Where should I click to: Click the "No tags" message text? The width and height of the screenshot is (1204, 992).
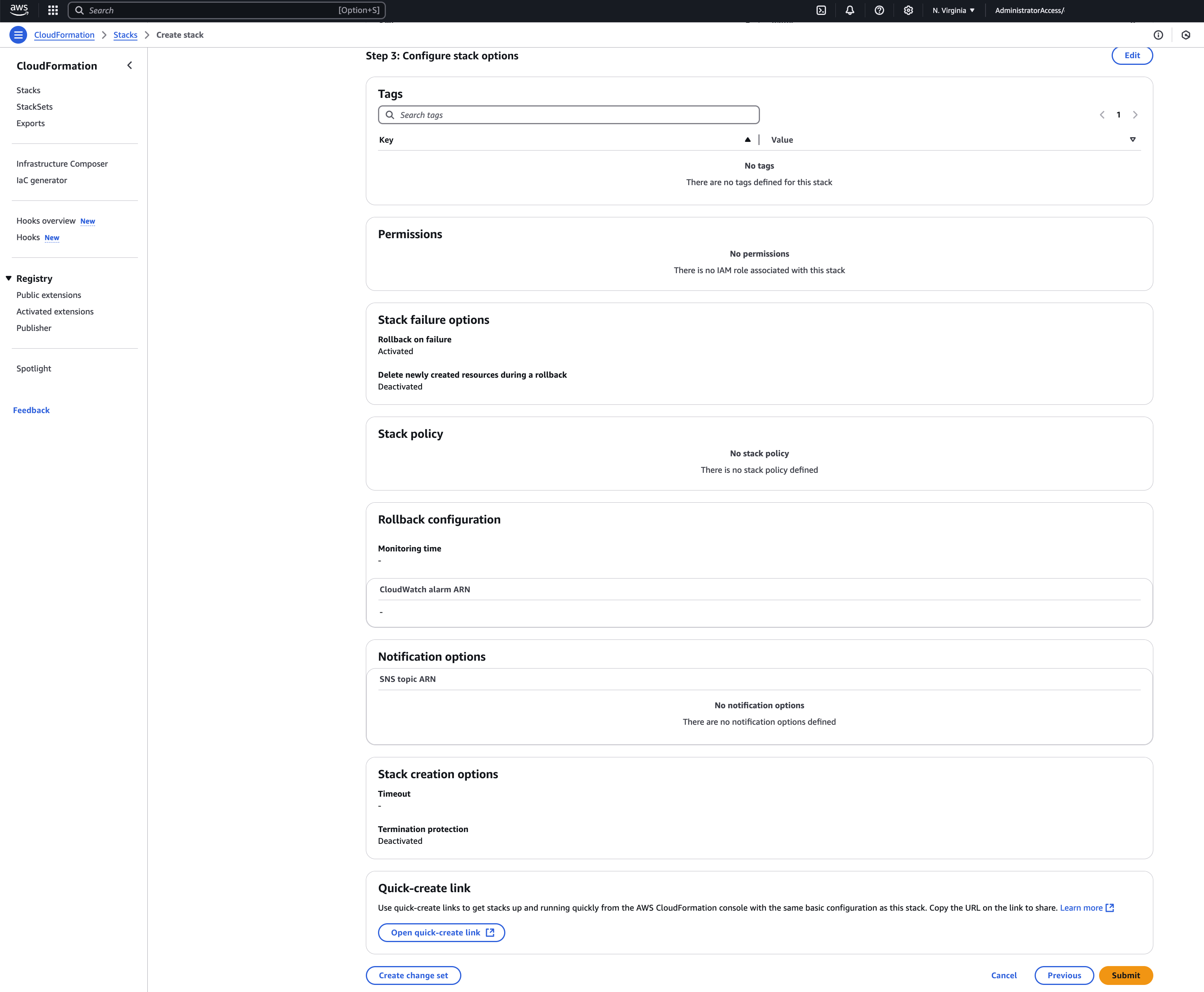(759, 166)
